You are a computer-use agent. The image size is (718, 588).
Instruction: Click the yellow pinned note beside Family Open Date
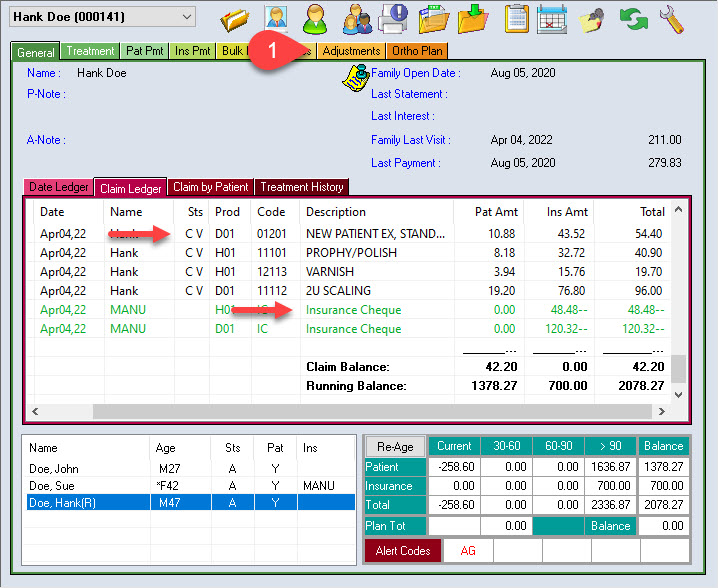[x=356, y=78]
